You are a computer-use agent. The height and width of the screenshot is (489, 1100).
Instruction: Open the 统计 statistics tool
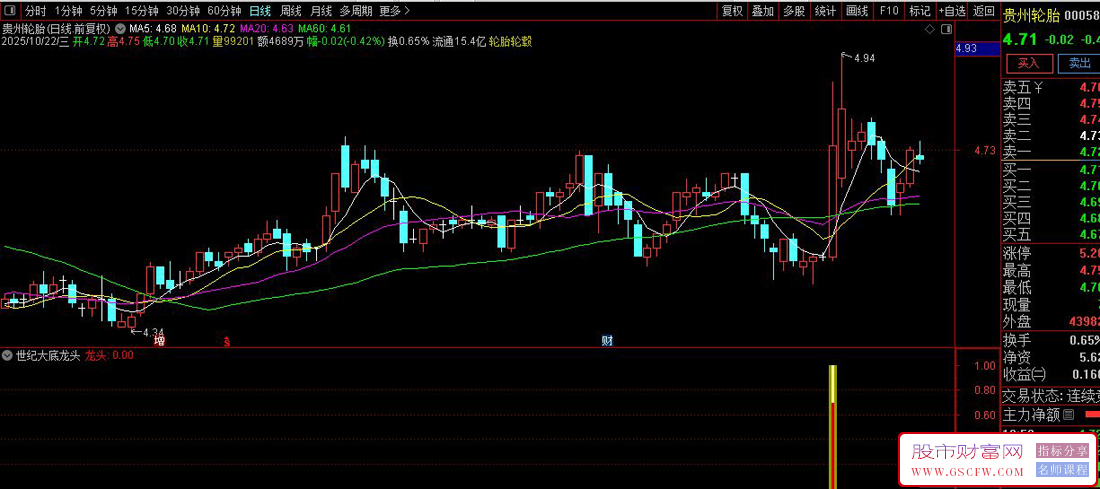826,11
